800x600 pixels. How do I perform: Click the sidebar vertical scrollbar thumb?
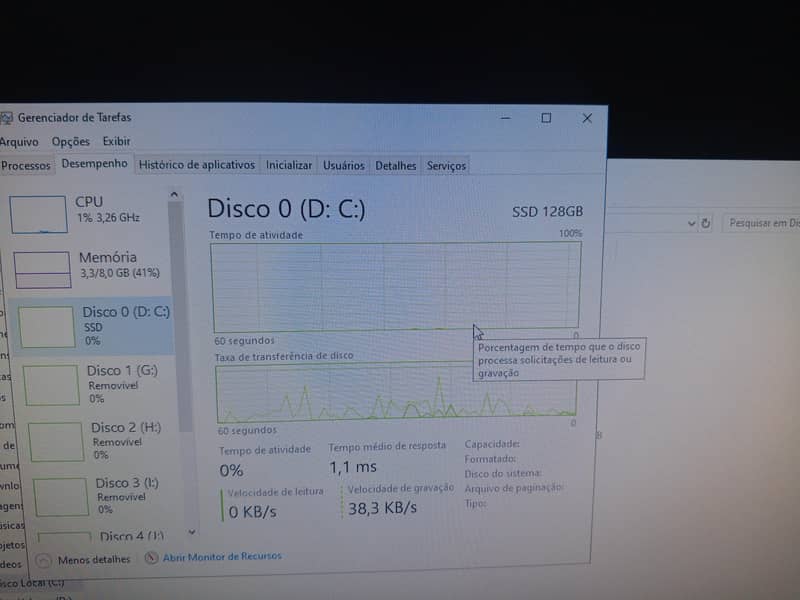(180, 316)
